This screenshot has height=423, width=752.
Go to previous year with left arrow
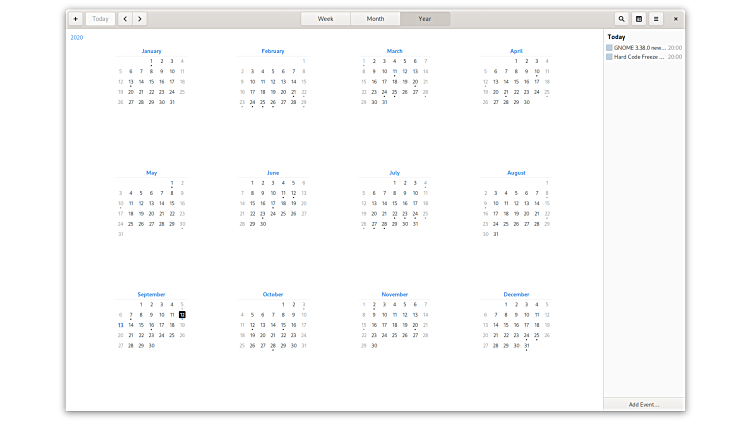click(125, 19)
